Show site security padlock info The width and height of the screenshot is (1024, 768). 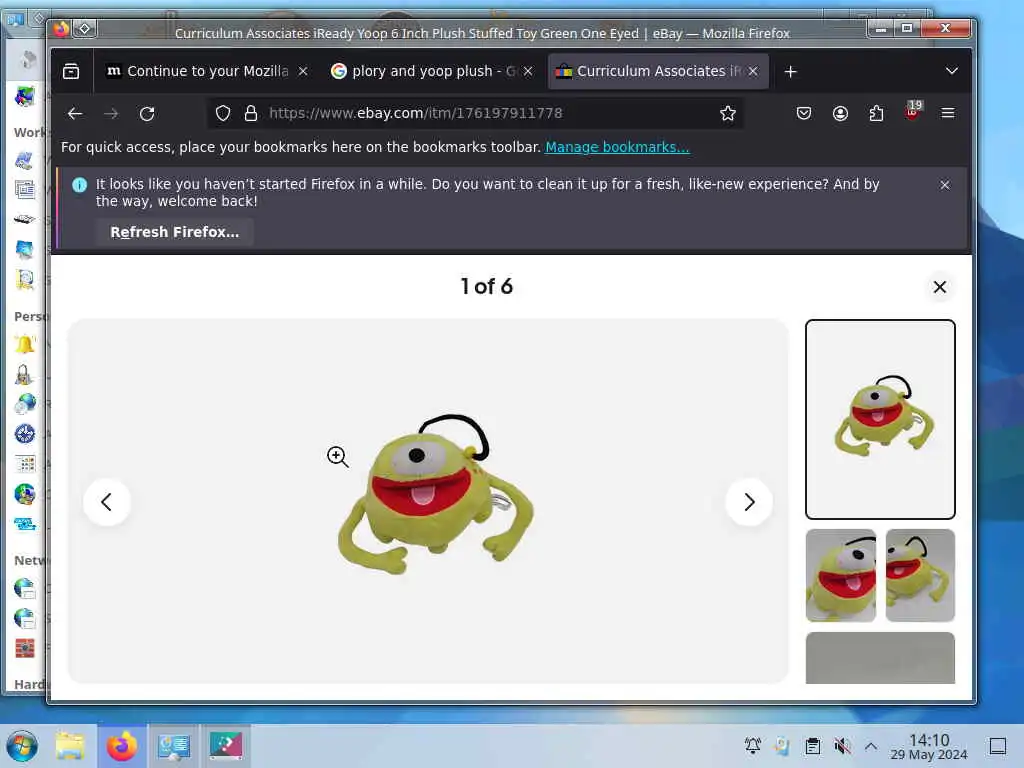(x=251, y=114)
